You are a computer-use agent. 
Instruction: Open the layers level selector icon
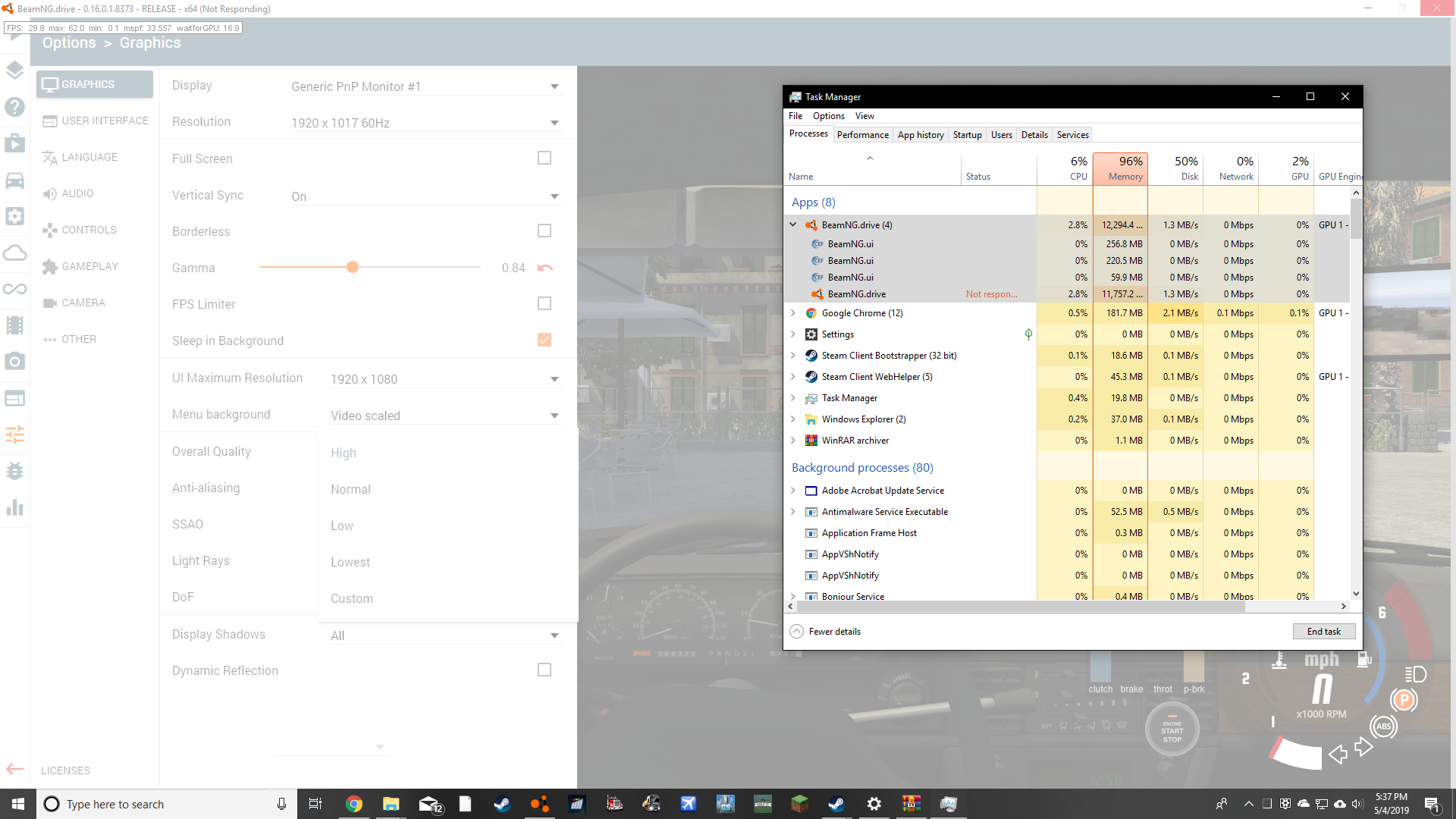point(14,70)
